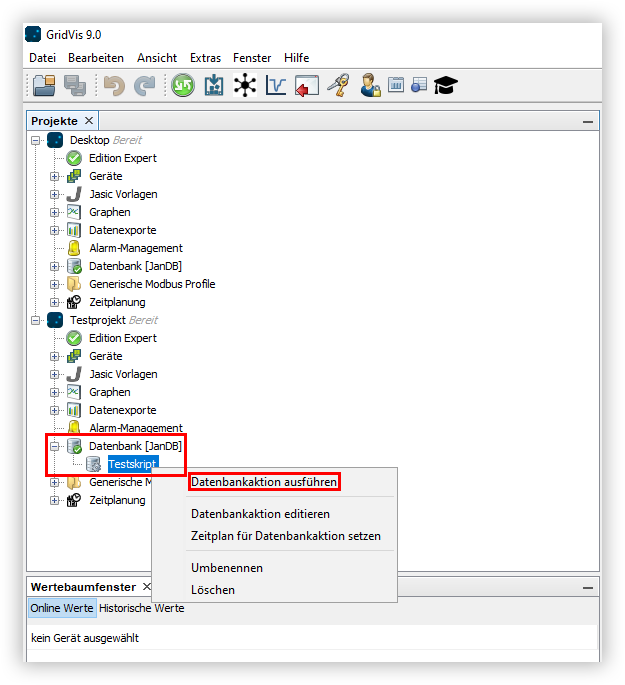Minimize the Projekte panel
The image size is (625, 685).
pos(587,122)
